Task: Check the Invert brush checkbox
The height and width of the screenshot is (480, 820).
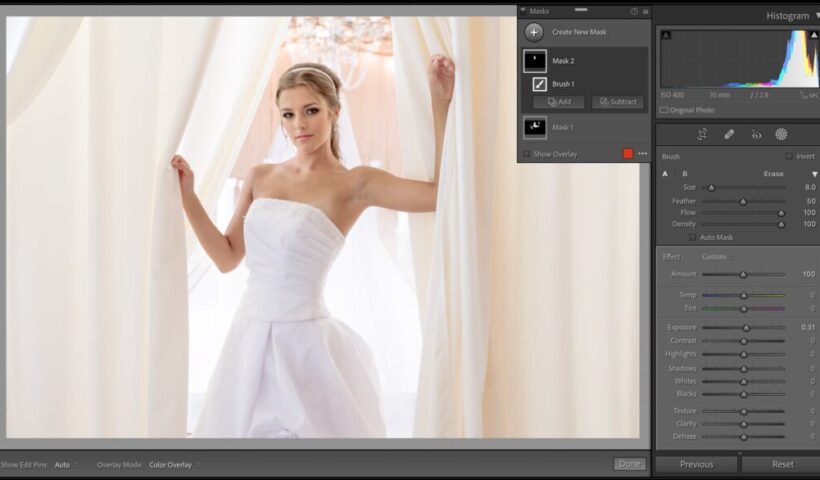Action: [x=789, y=157]
